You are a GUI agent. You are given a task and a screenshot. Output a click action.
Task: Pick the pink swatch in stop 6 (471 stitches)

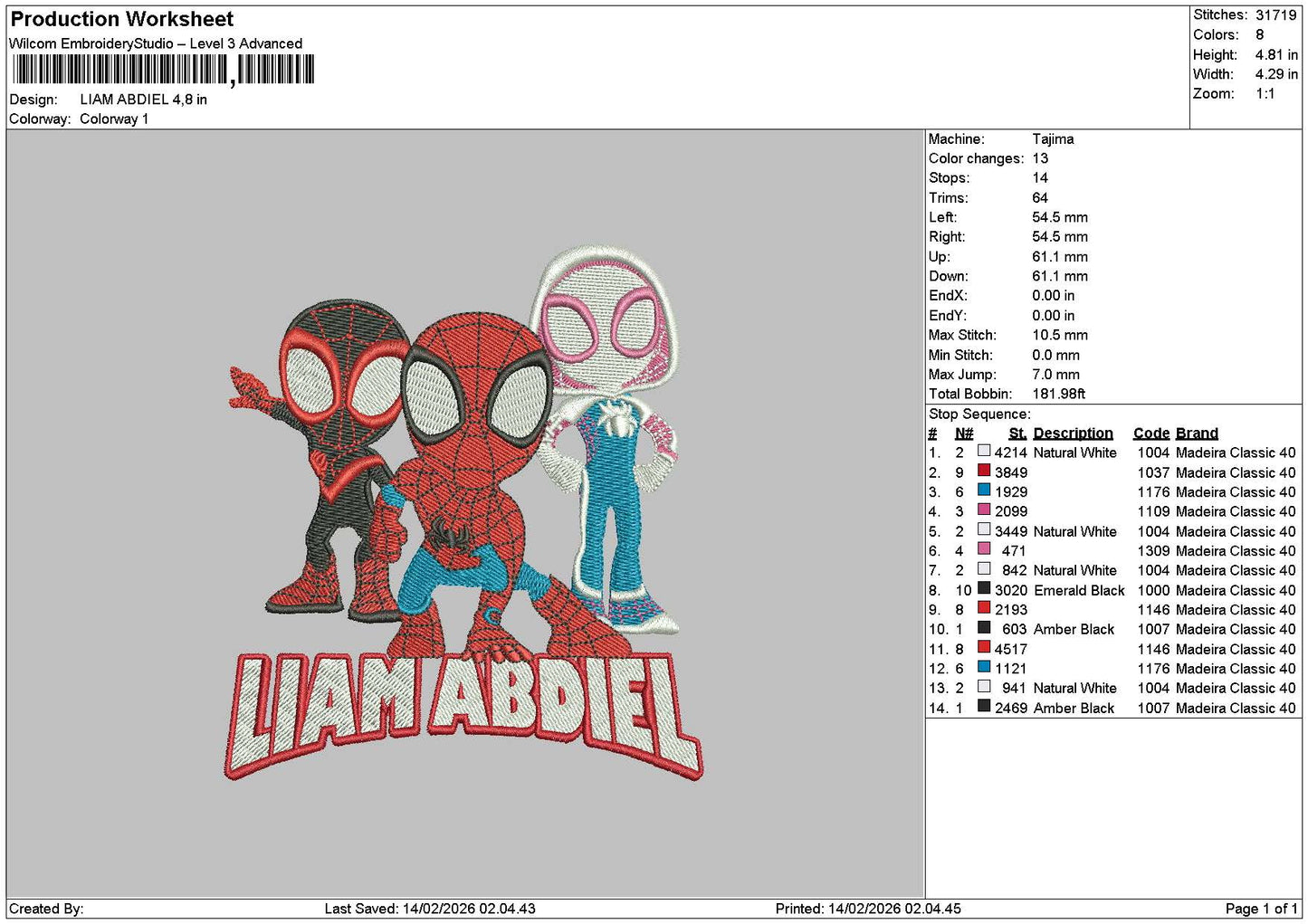click(x=984, y=549)
